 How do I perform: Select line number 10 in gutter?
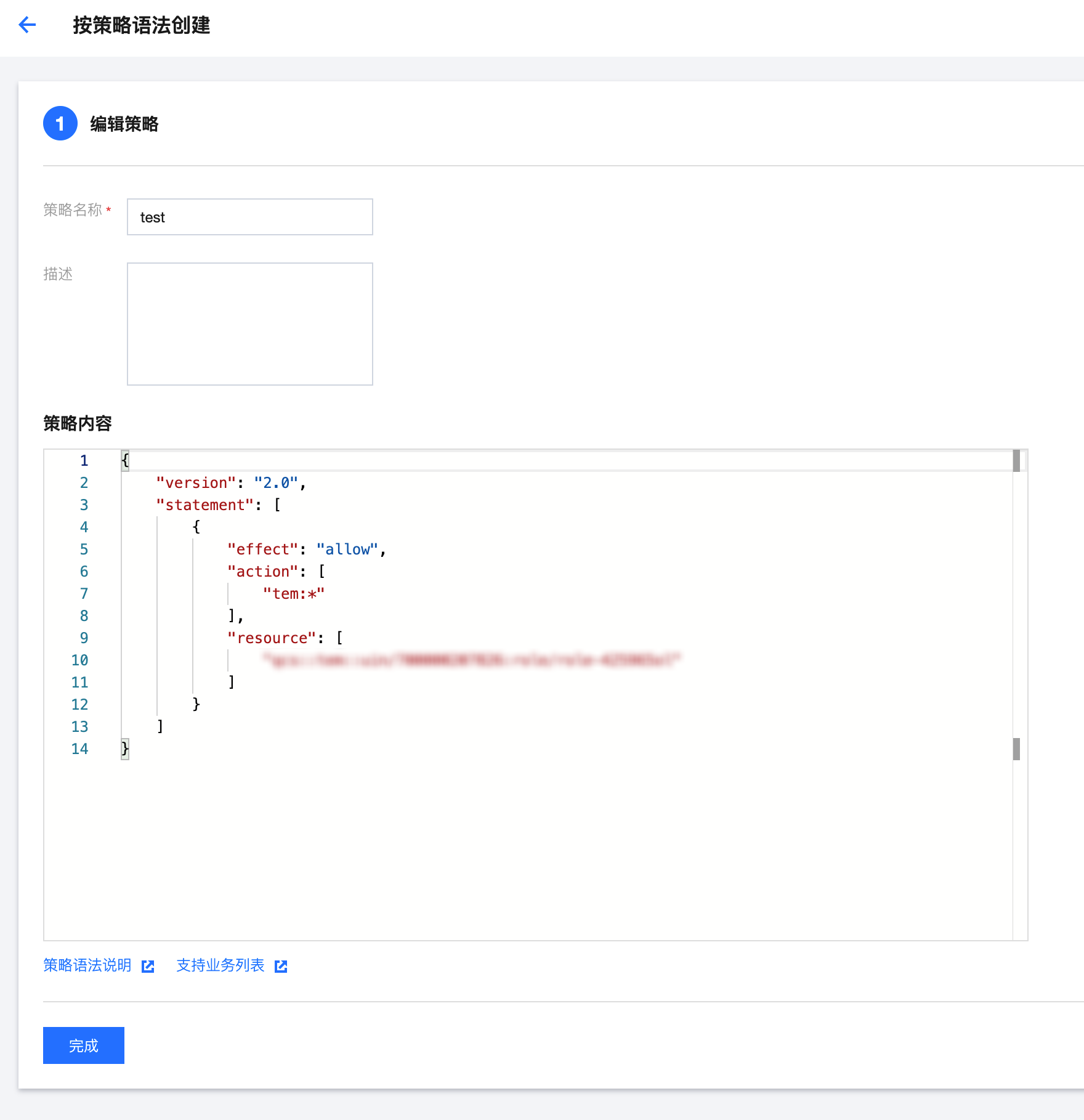(80, 660)
